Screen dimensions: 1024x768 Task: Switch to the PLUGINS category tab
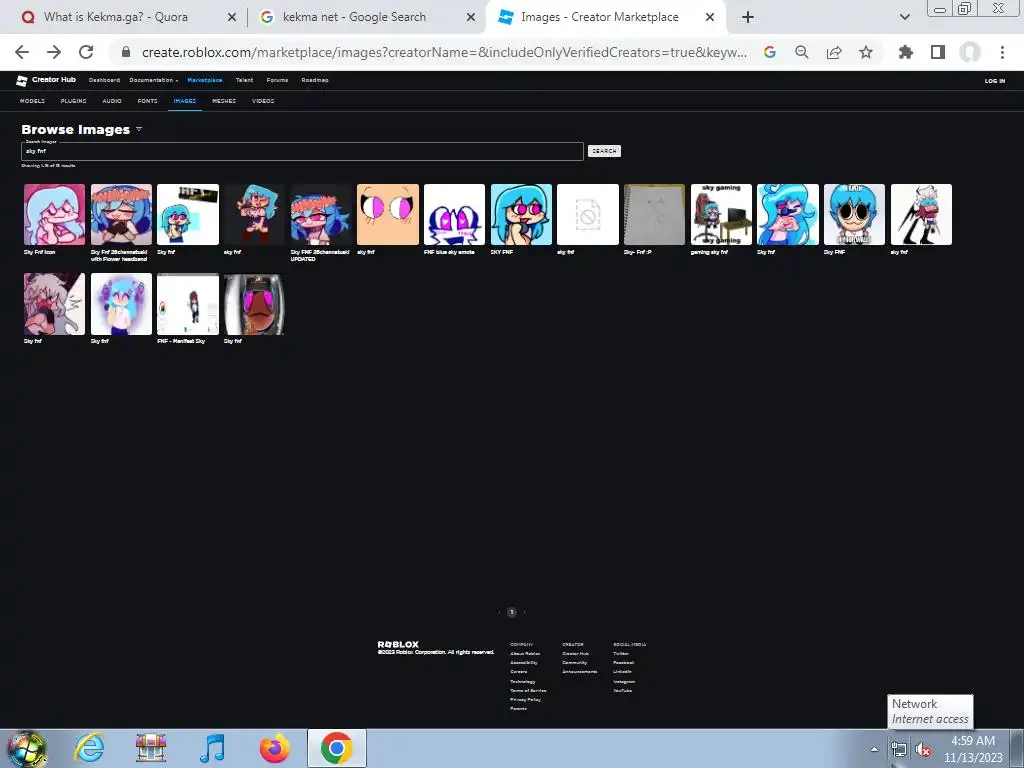(73, 101)
